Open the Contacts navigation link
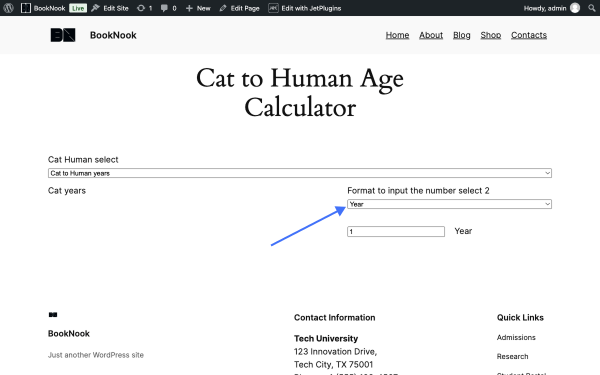The image size is (600, 375). click(x=529, y=35)
